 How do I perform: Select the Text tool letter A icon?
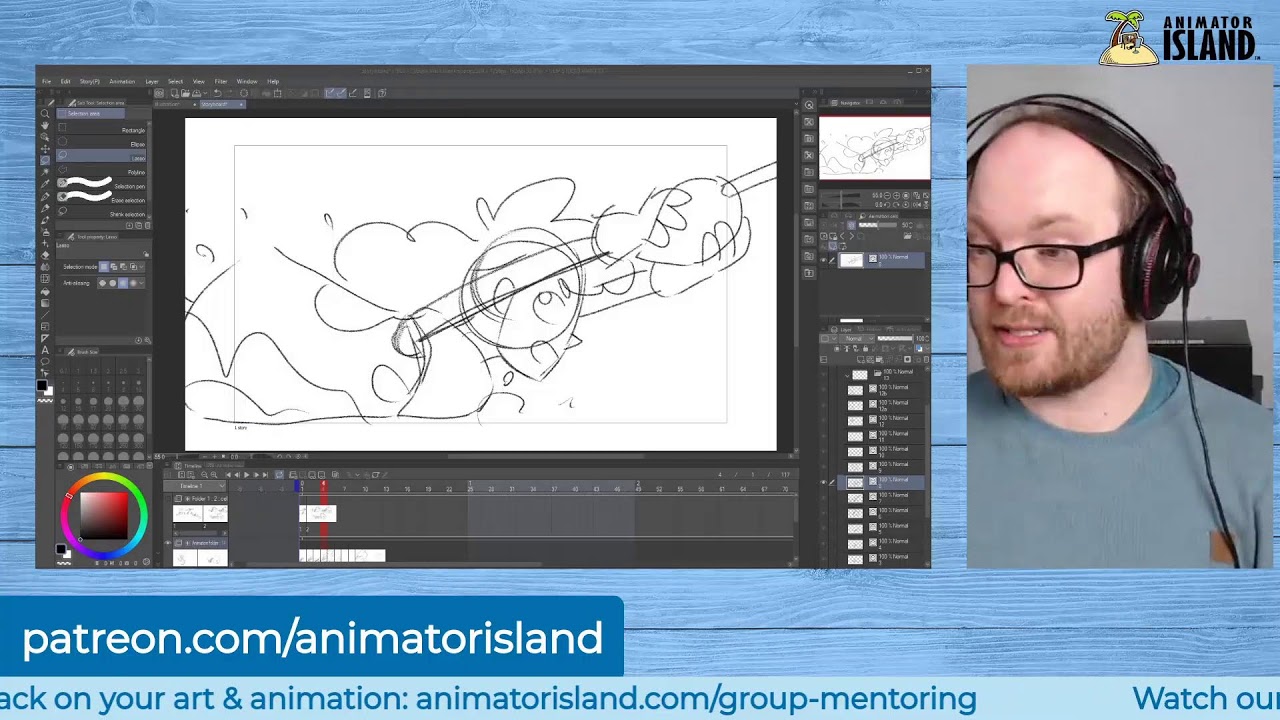pos(45,350)
